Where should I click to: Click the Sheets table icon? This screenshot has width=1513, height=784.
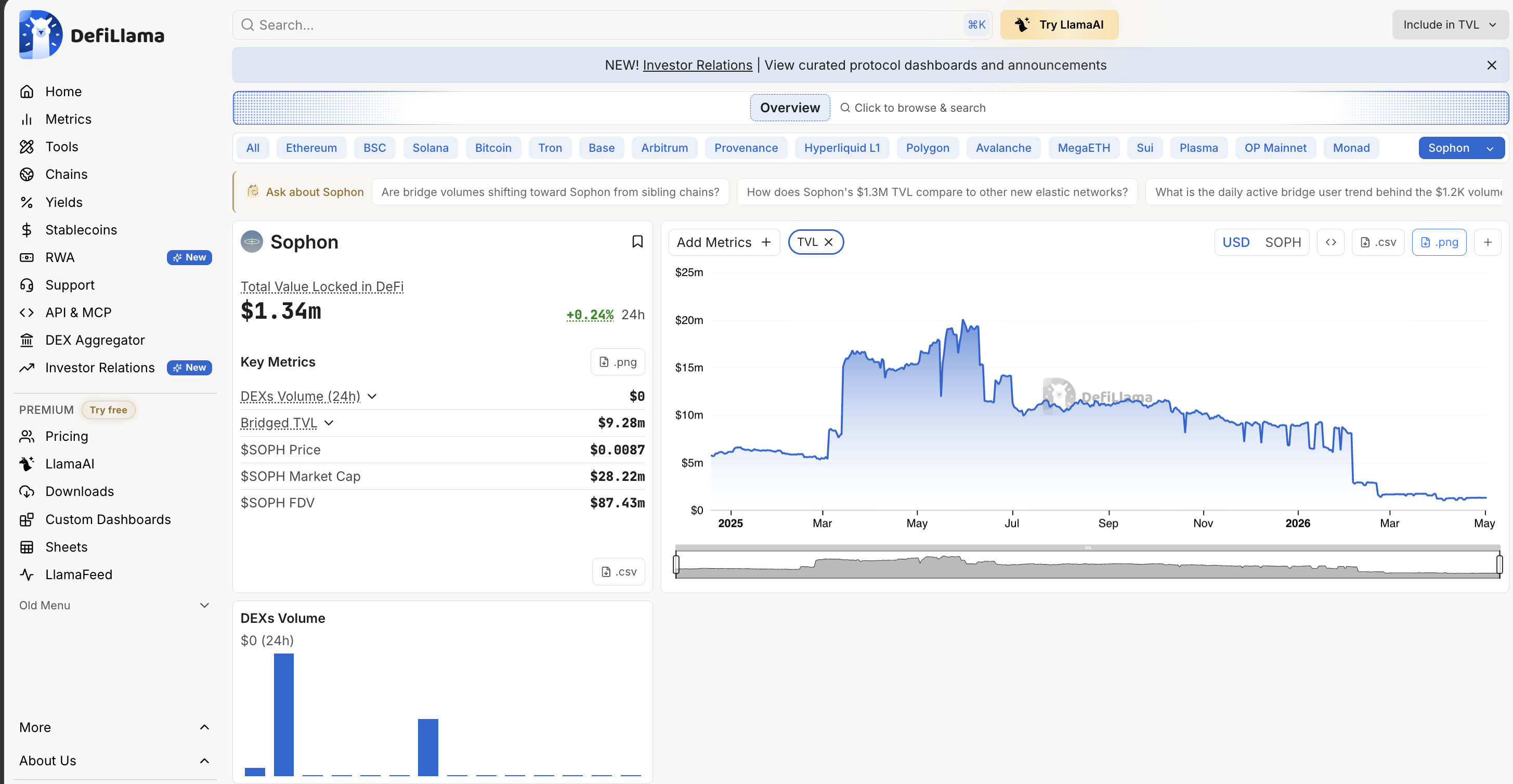pyautogui.click(x=27, y=547)
